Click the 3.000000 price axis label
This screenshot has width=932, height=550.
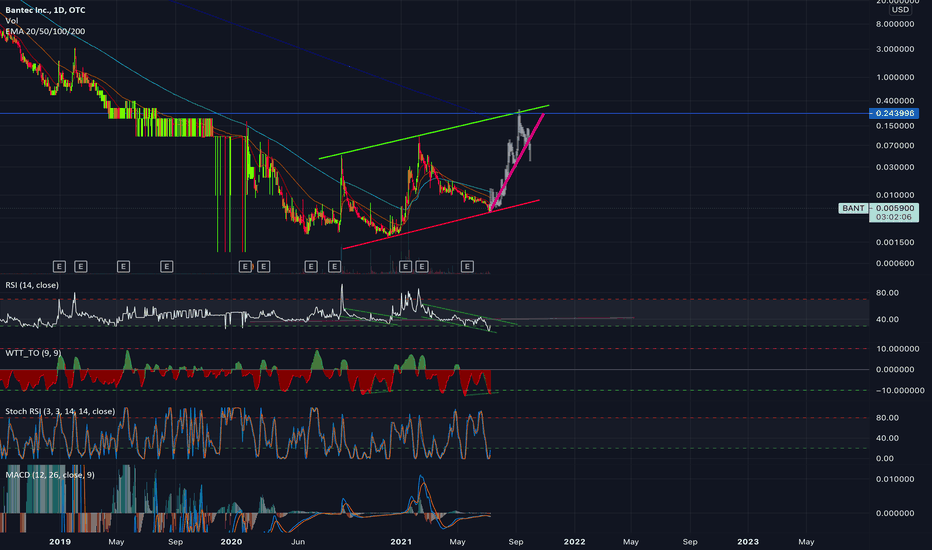(x=895, y=49)
